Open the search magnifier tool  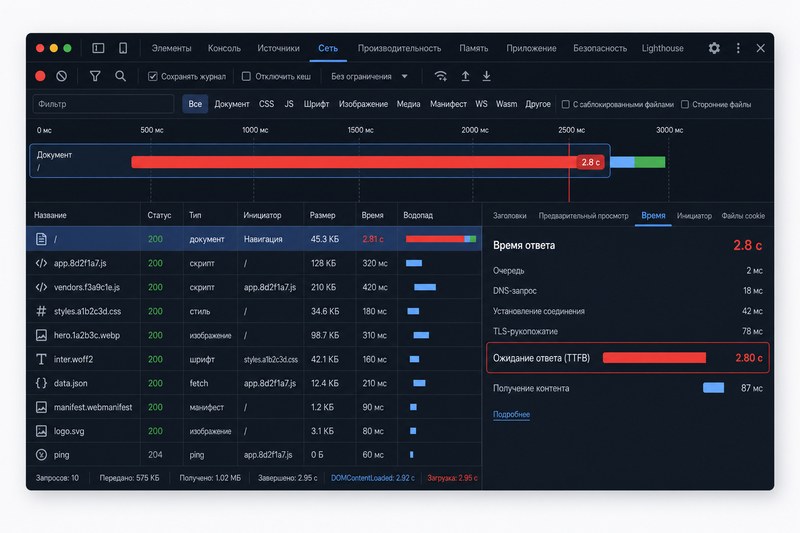coord(120,76)
